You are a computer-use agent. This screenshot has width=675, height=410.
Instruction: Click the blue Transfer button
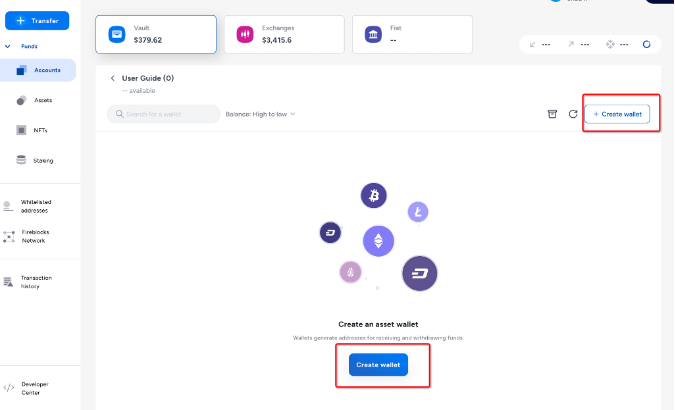pyautogui.click(x=37, y=20)
